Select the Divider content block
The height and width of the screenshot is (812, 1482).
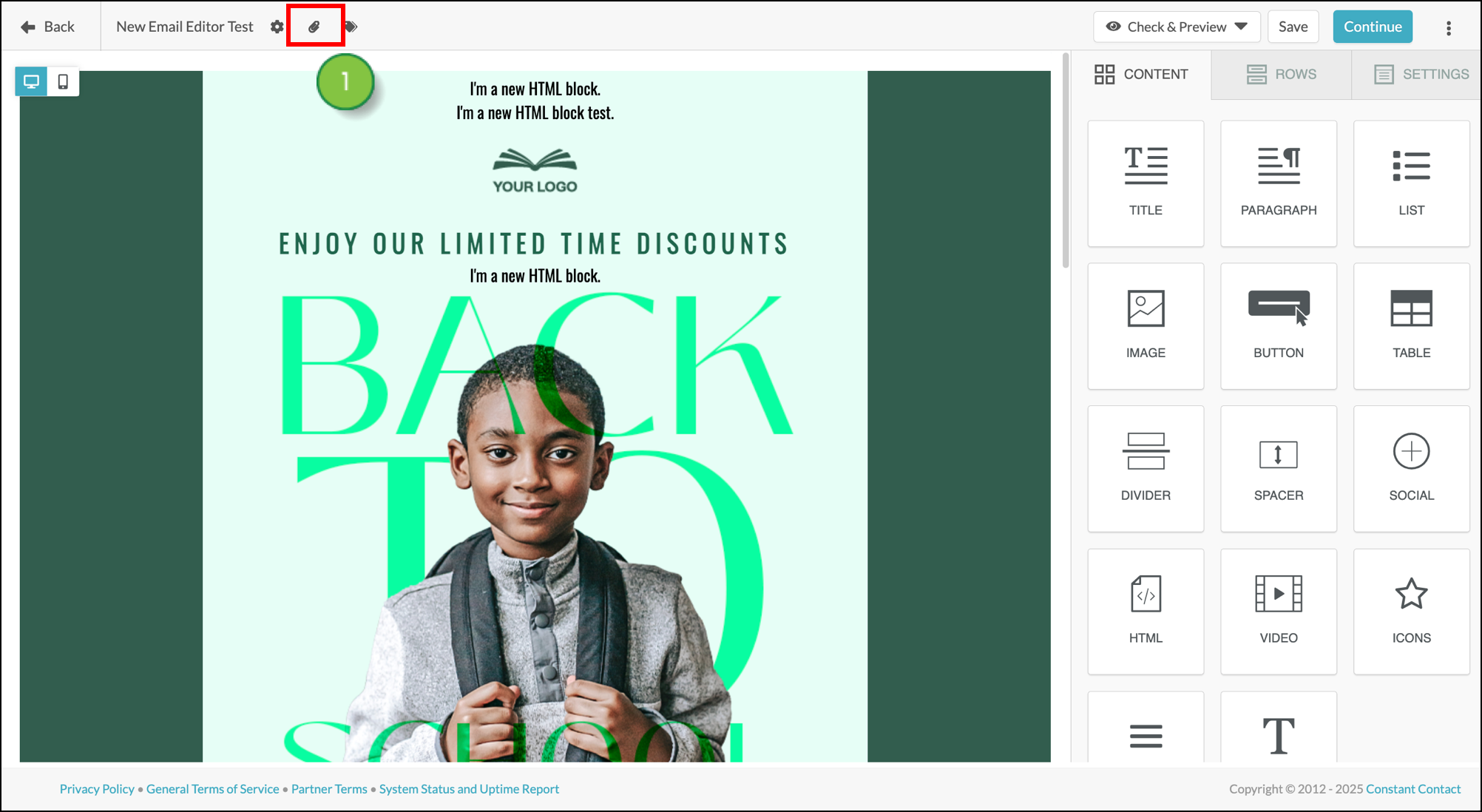click(1146, 469)
